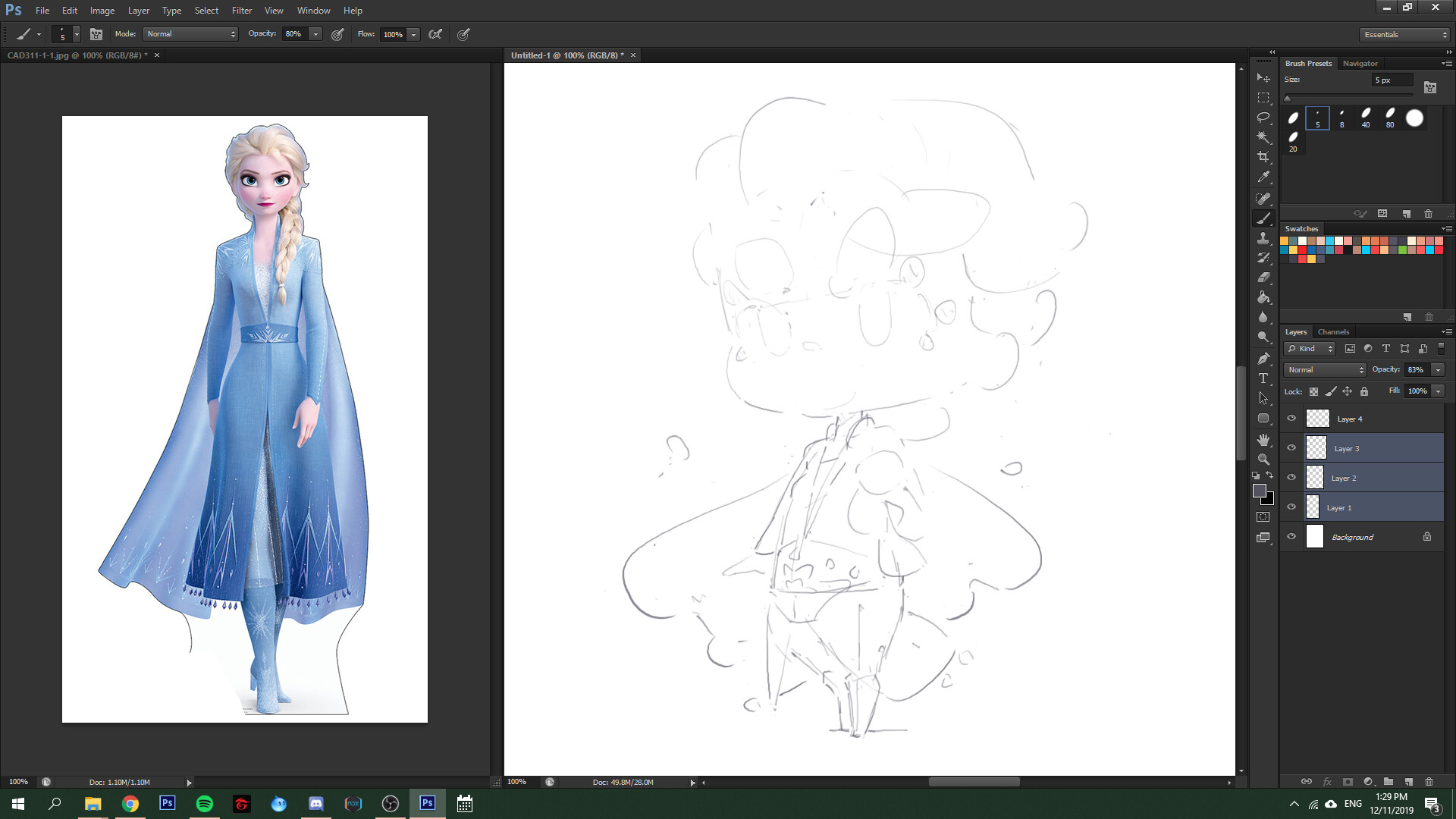Switch to CAD311-1-1.jpg document tab
1456x819 pixels.
click(76, 55)
